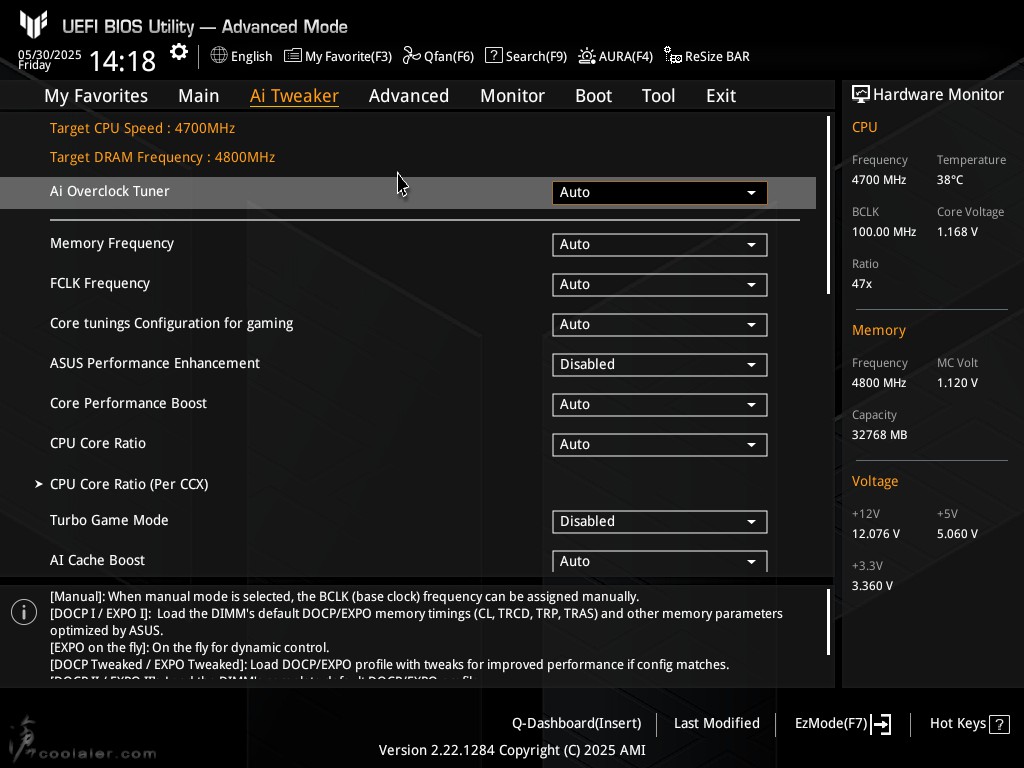Viewport: 1024px width, 768px height.
Task: Click the Version 2.22.1284 copyright text
Action: (512, 750)
